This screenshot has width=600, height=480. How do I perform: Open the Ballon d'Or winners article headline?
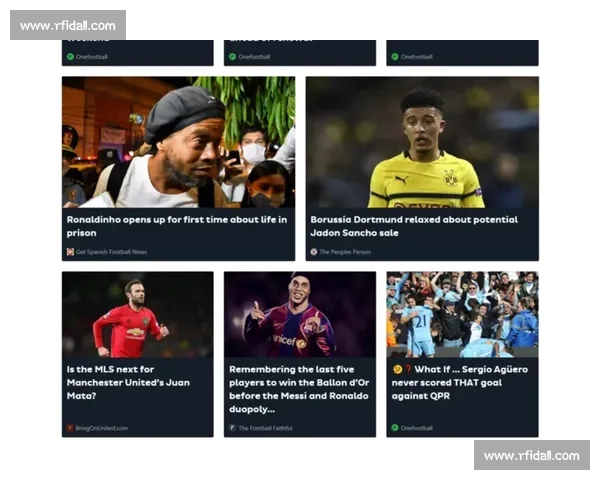click(299, 389)
